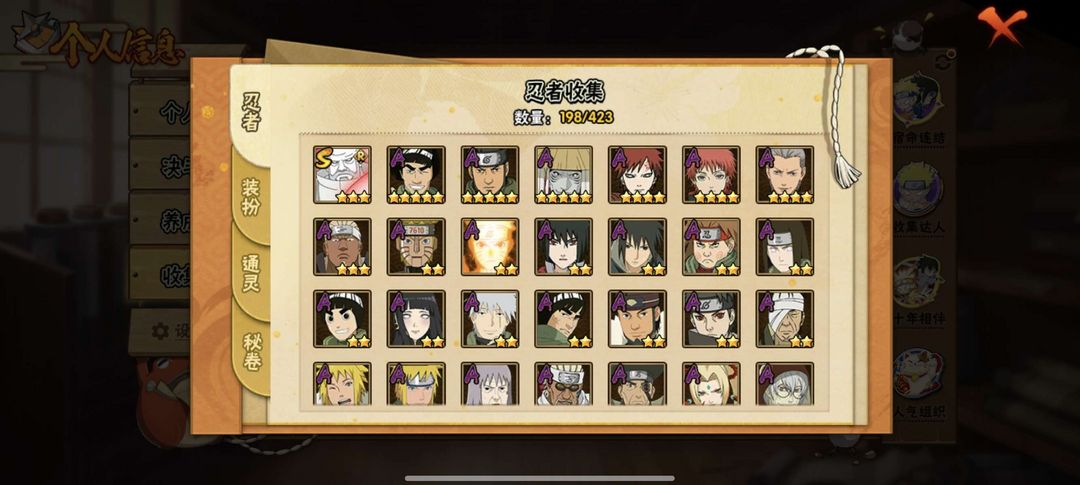Choose the dark-skinned ninja with sunglasses portrait
This screenshot has height=485, width=1080.
click(x=563, y=384)
